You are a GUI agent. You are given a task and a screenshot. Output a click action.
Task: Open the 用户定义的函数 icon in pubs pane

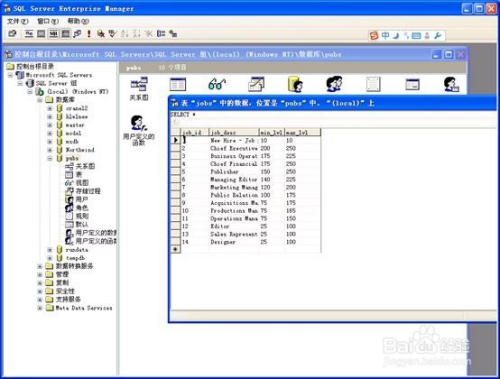[x=139, y=130]
